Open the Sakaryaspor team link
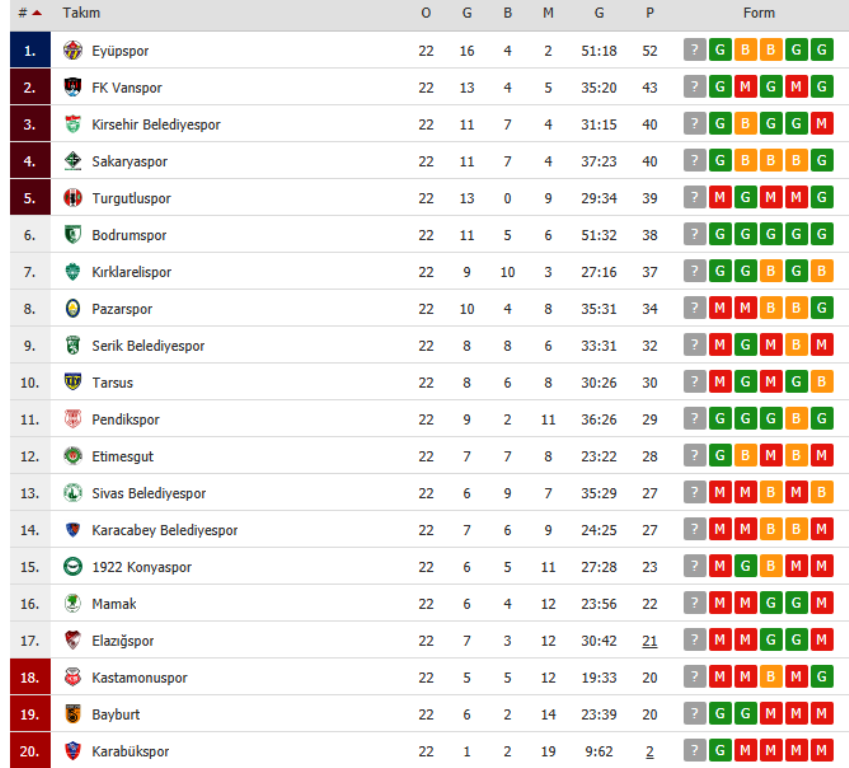This screenshot has height=768, width=849. pos(129,162)
